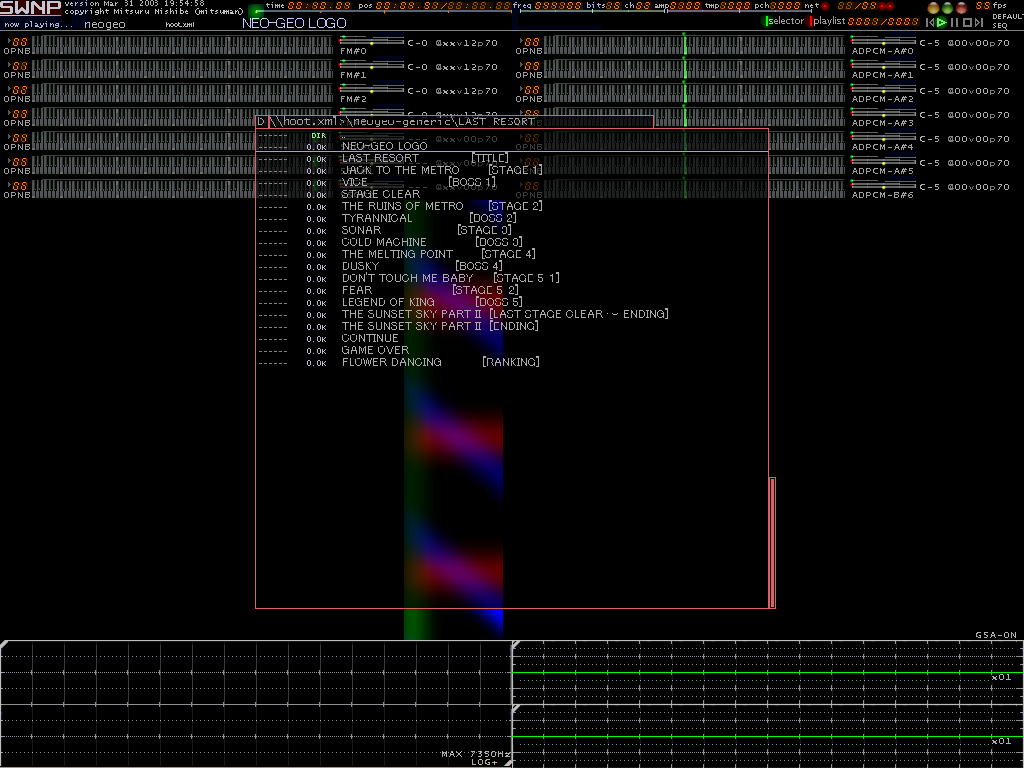The image size is (1024, 768).
Task: Click the green orb button at top right
Action: (948, 8)
